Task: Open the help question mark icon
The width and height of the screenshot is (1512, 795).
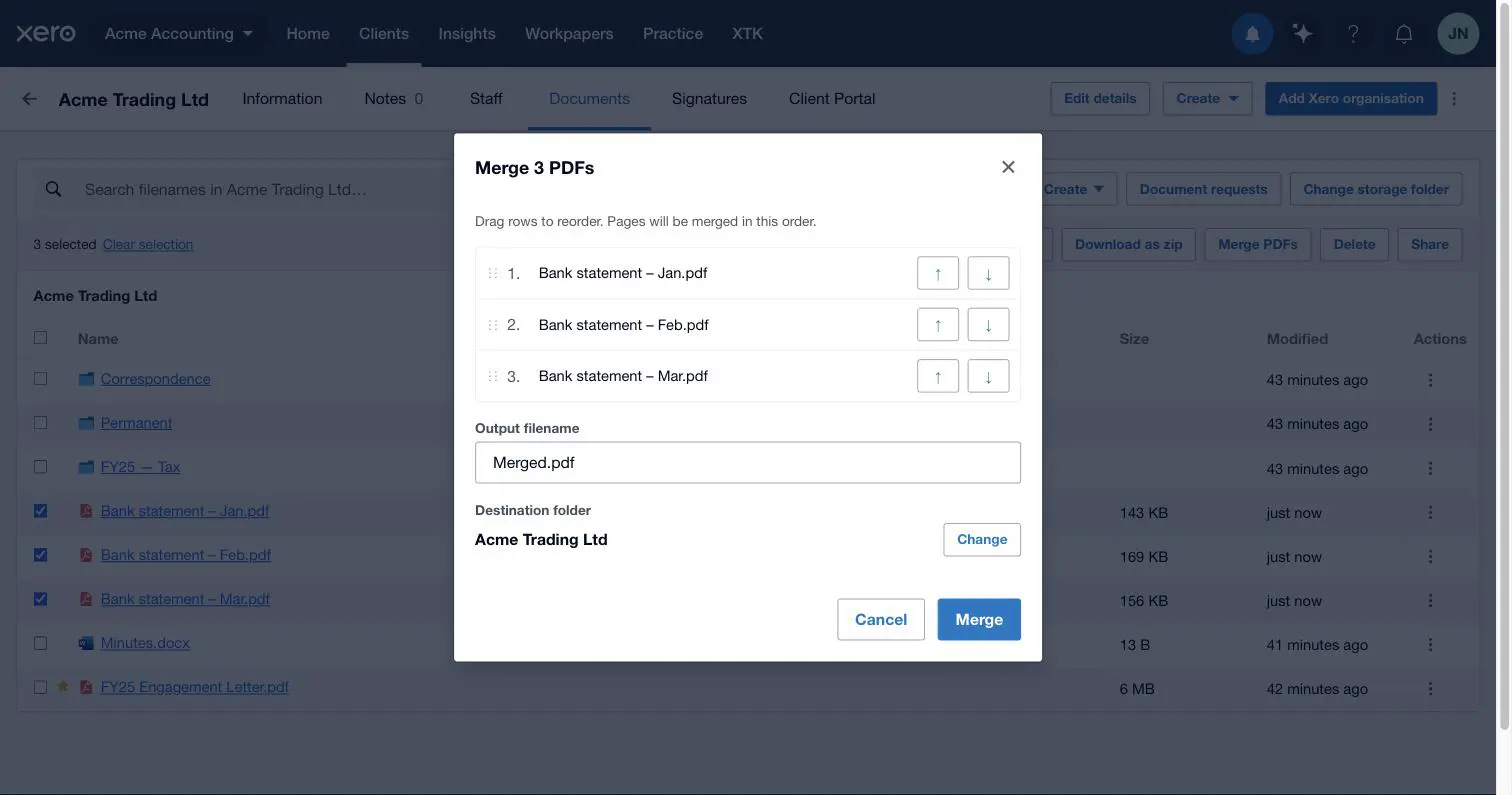Action: (x=1353, y=34)
